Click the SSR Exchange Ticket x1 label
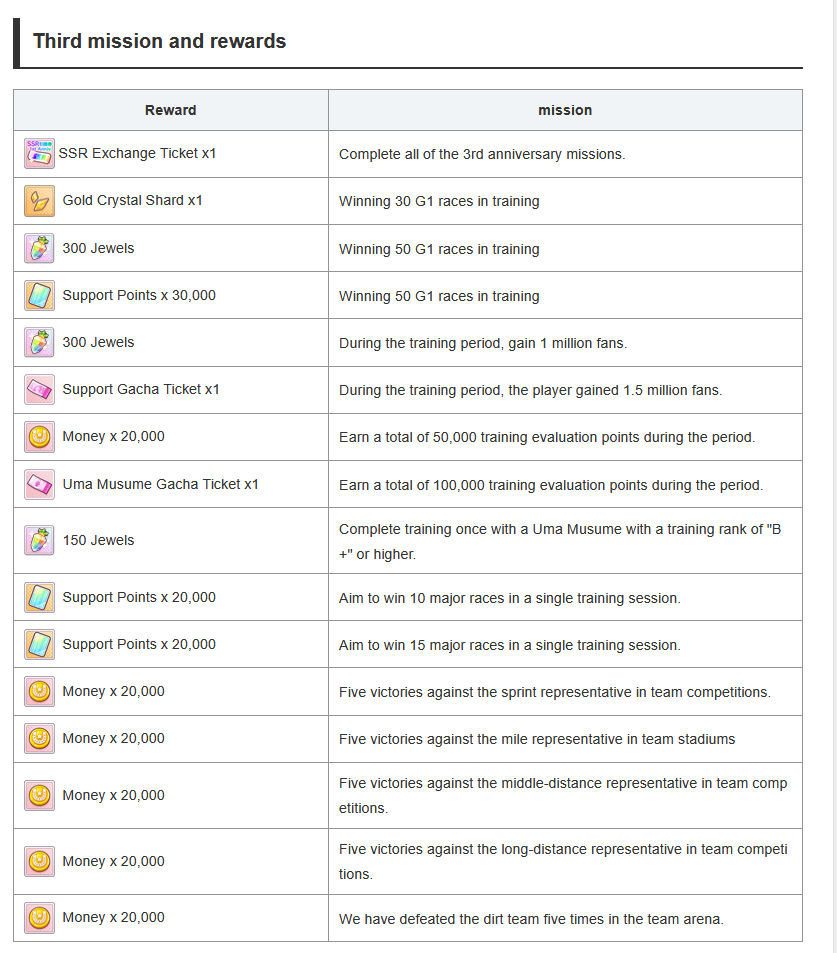 [137, 153]
